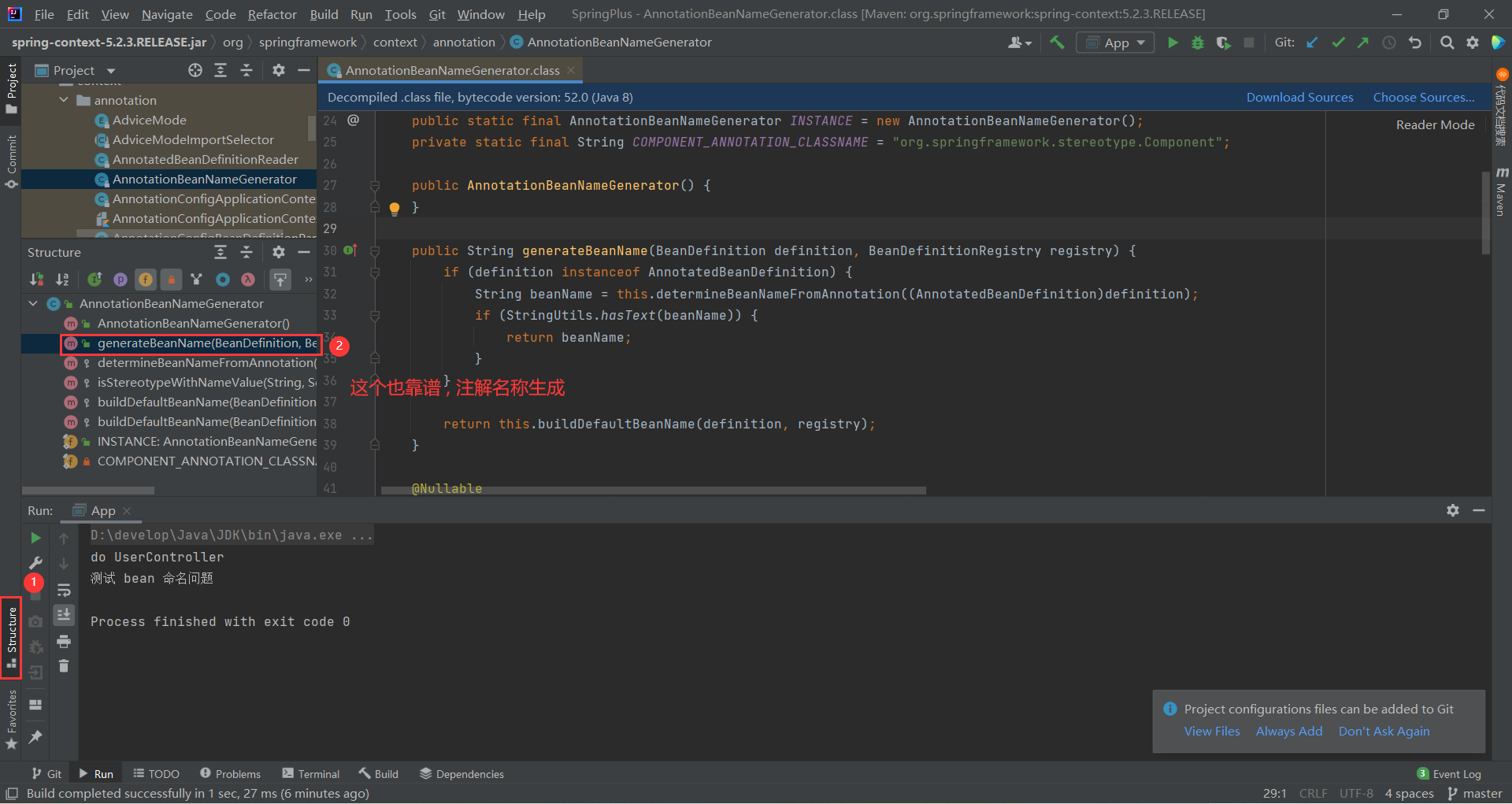
Task: Open the App run configuration dropdown
Action: click(x=1115, y=43)
